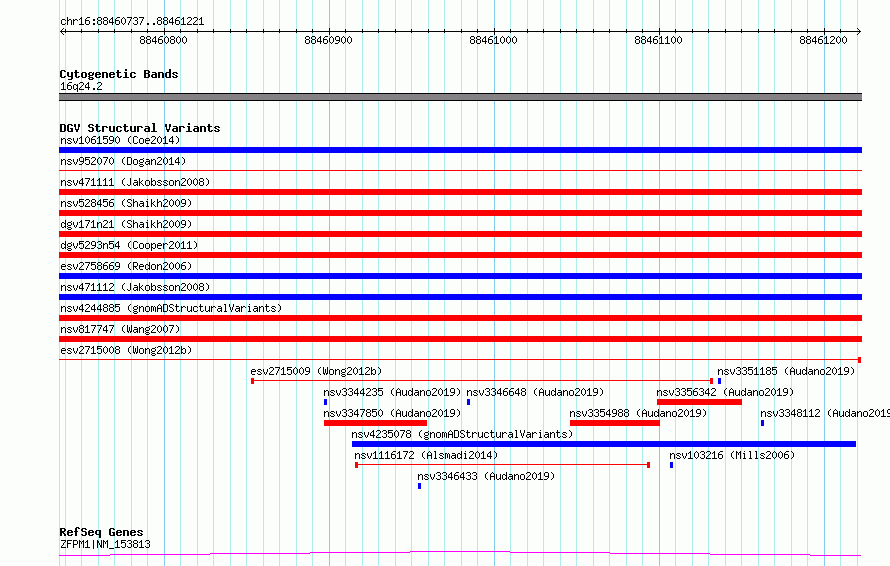The width and height of the screenshot is (890, 566).
Task: Select esv2715008 (Wong2012b) label text
Action: pyautogui.click(x=126, y=350)
